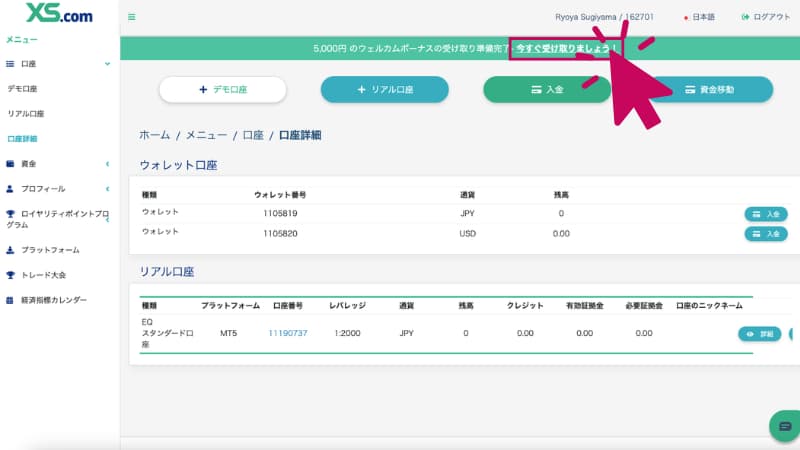Click the MT5 platform cell
Viewport: 800px width, 450px height.
[x=229, y=333]
